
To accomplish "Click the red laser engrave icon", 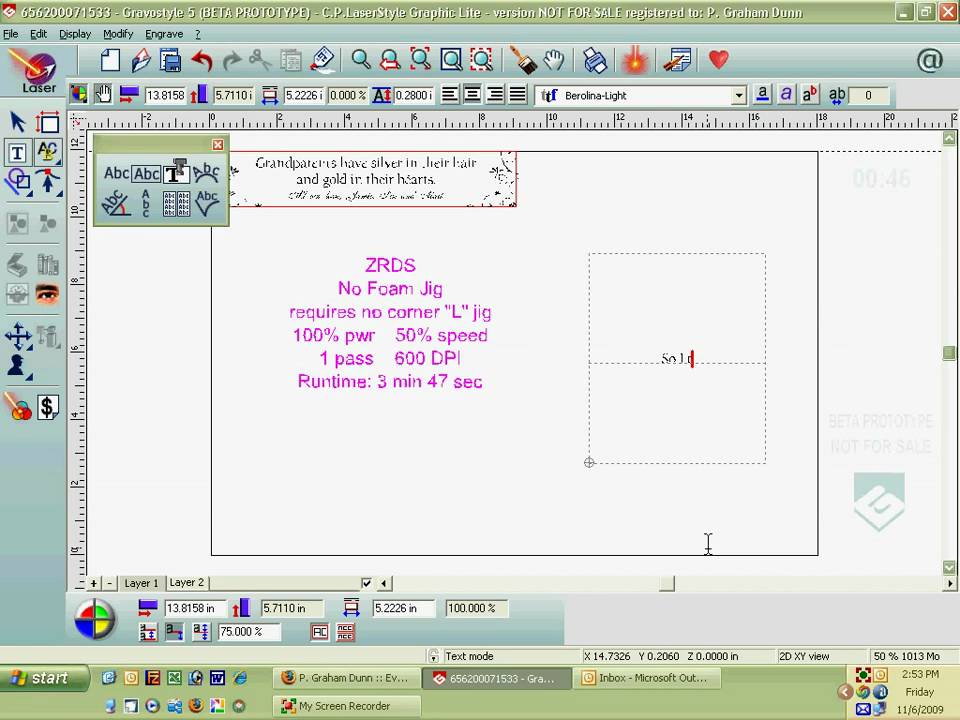I will pos(635,61).
